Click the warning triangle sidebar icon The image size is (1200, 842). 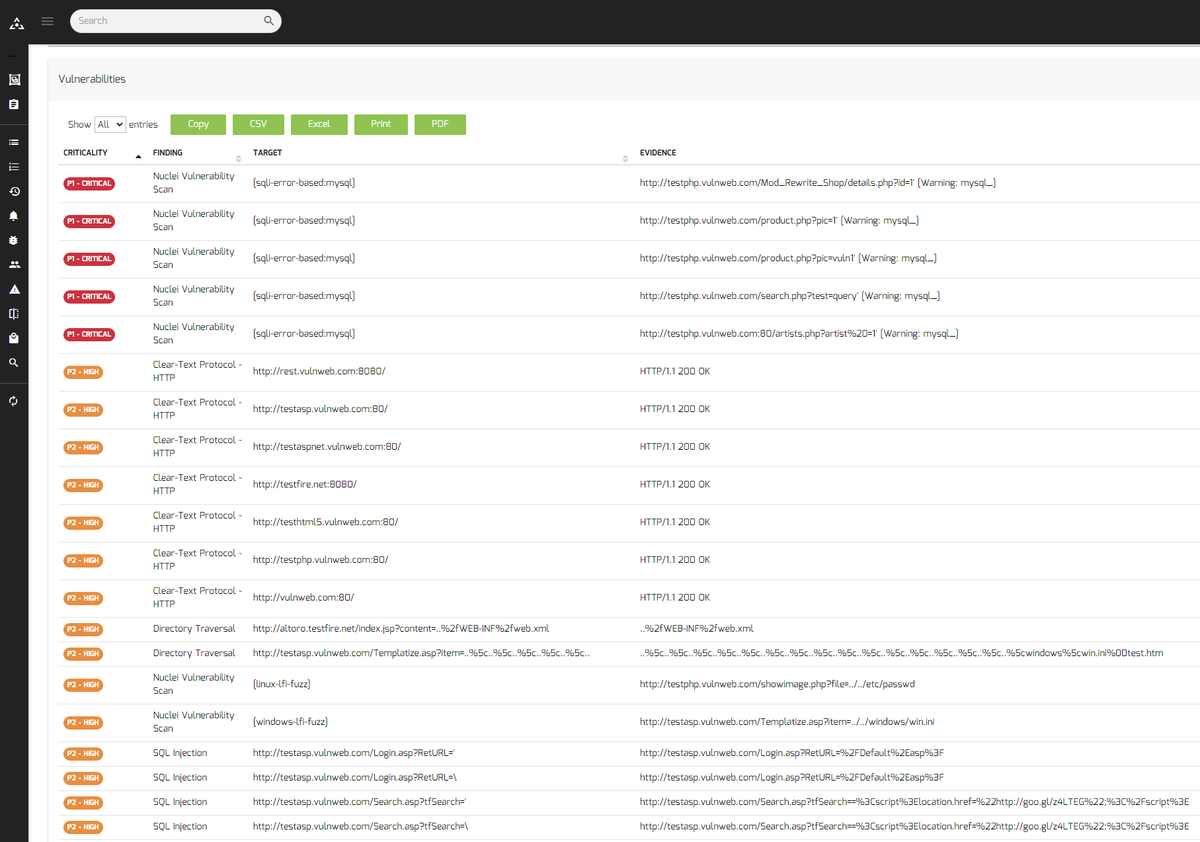(x=14, y=289)
